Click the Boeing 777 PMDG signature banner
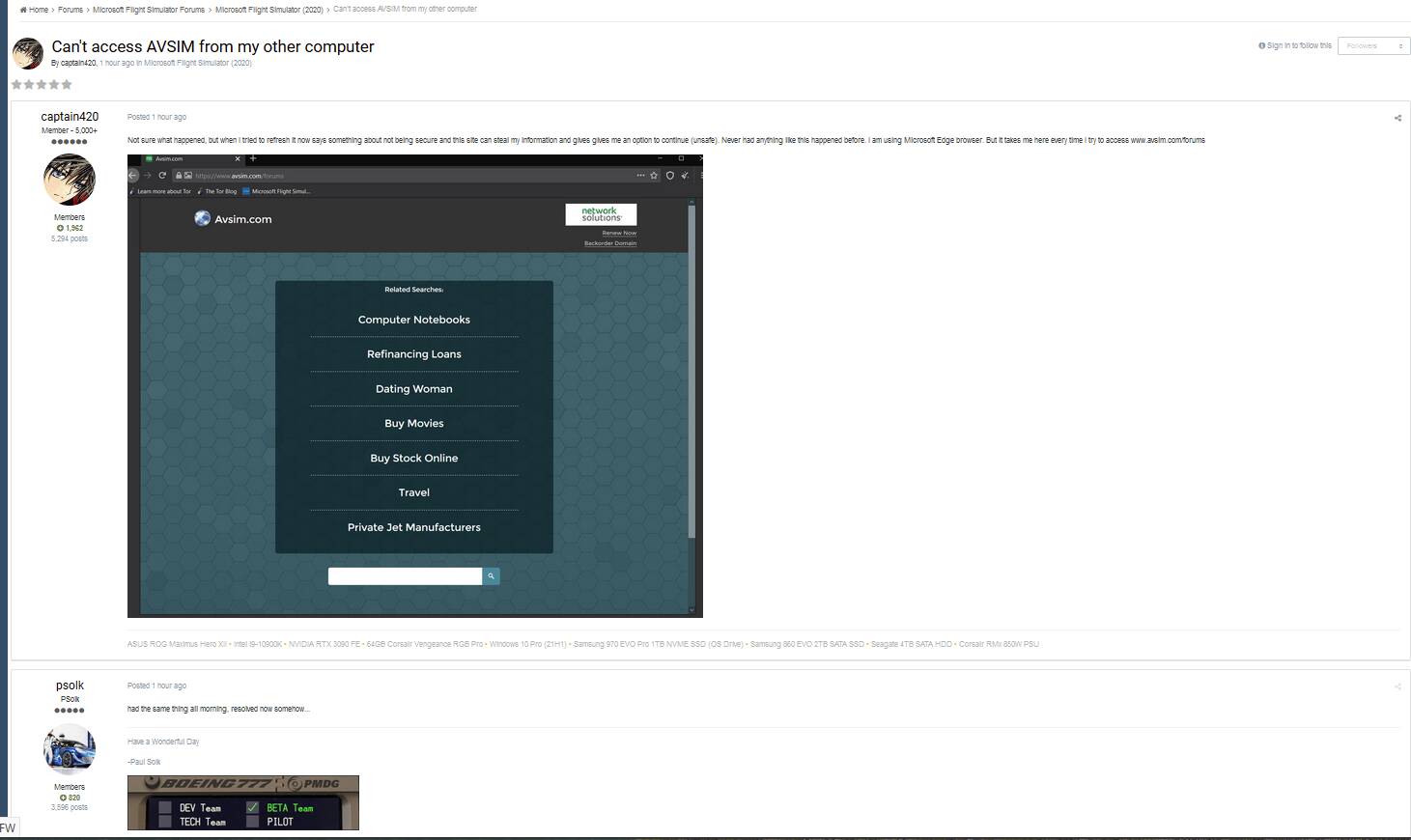Image resolution: width=1411 pixels, height=840 pixels. coord(243,802)
